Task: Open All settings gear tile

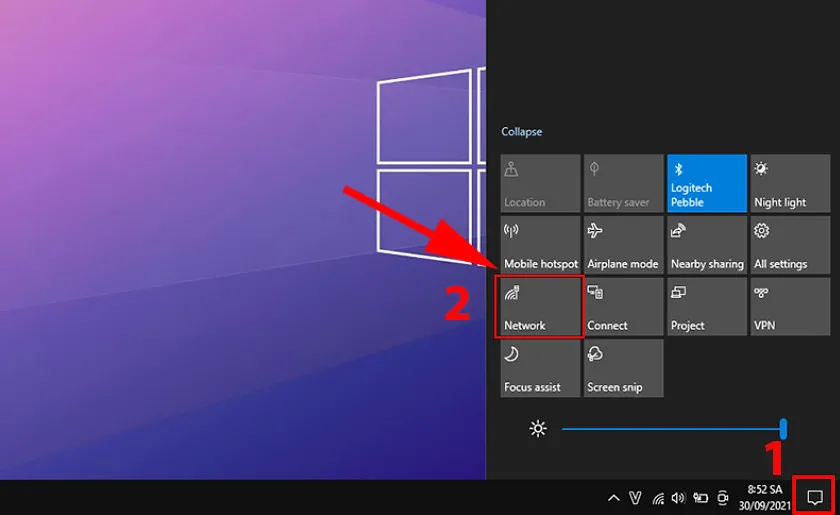Action: [x=790, y=245]
